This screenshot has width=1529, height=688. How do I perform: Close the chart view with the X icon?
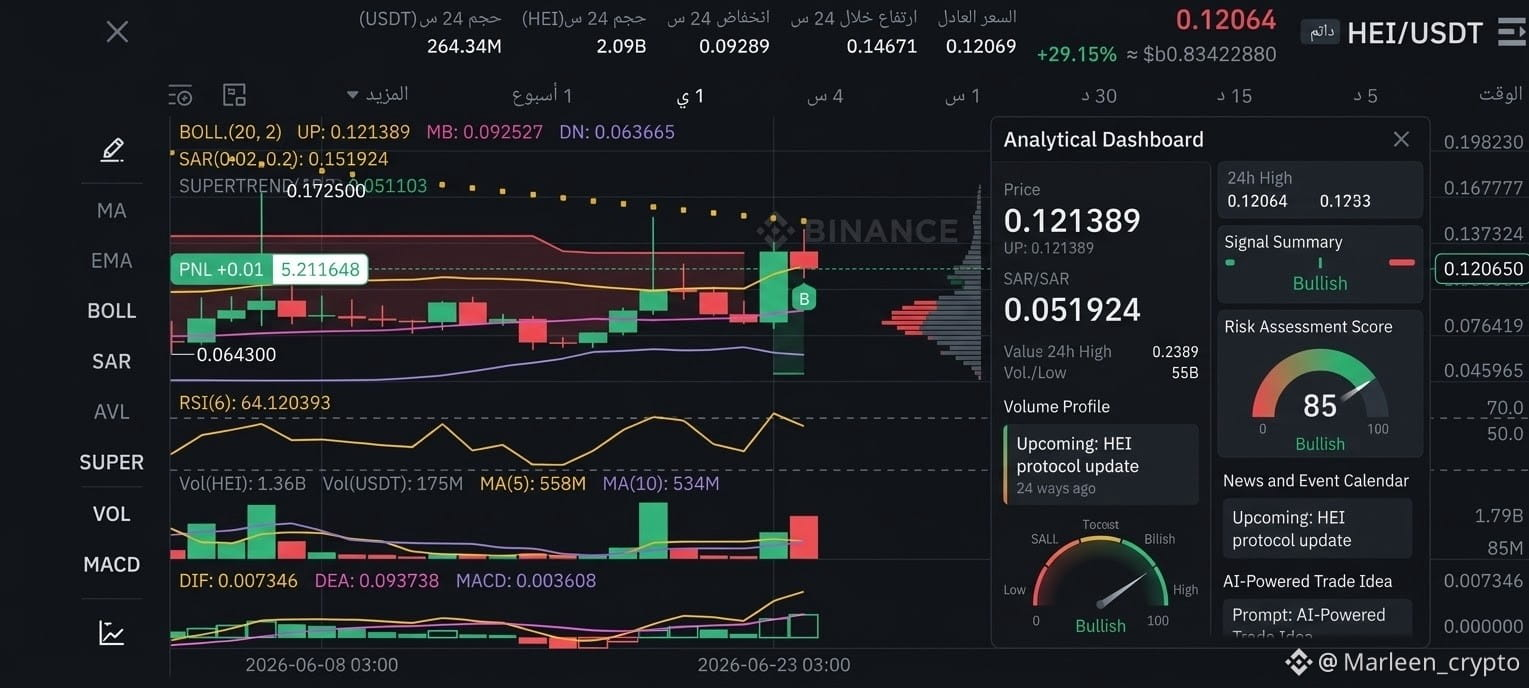click(117, 32)
